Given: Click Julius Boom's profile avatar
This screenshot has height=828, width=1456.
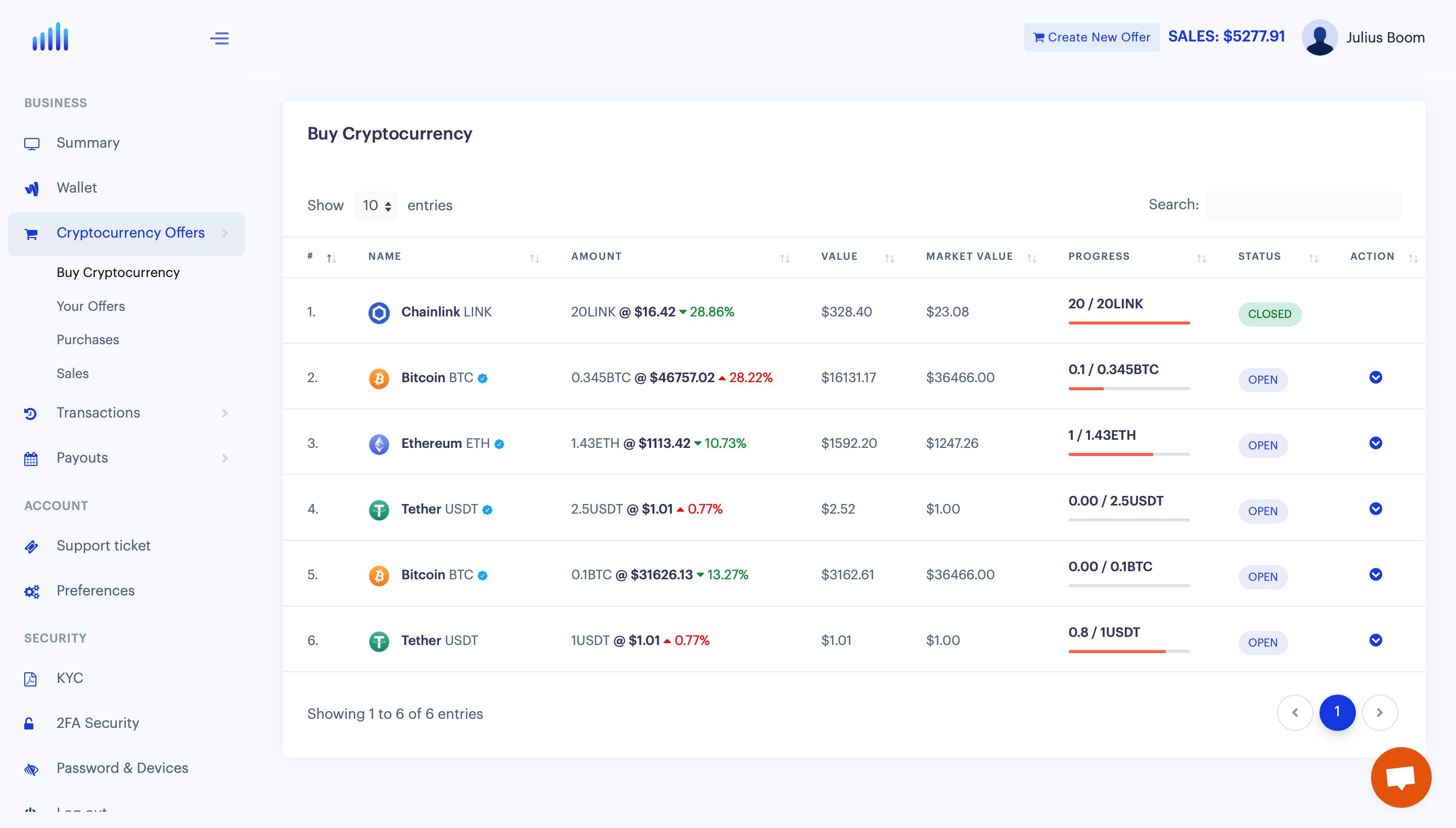Looking at the screenshot, I should click(1319, 37).
